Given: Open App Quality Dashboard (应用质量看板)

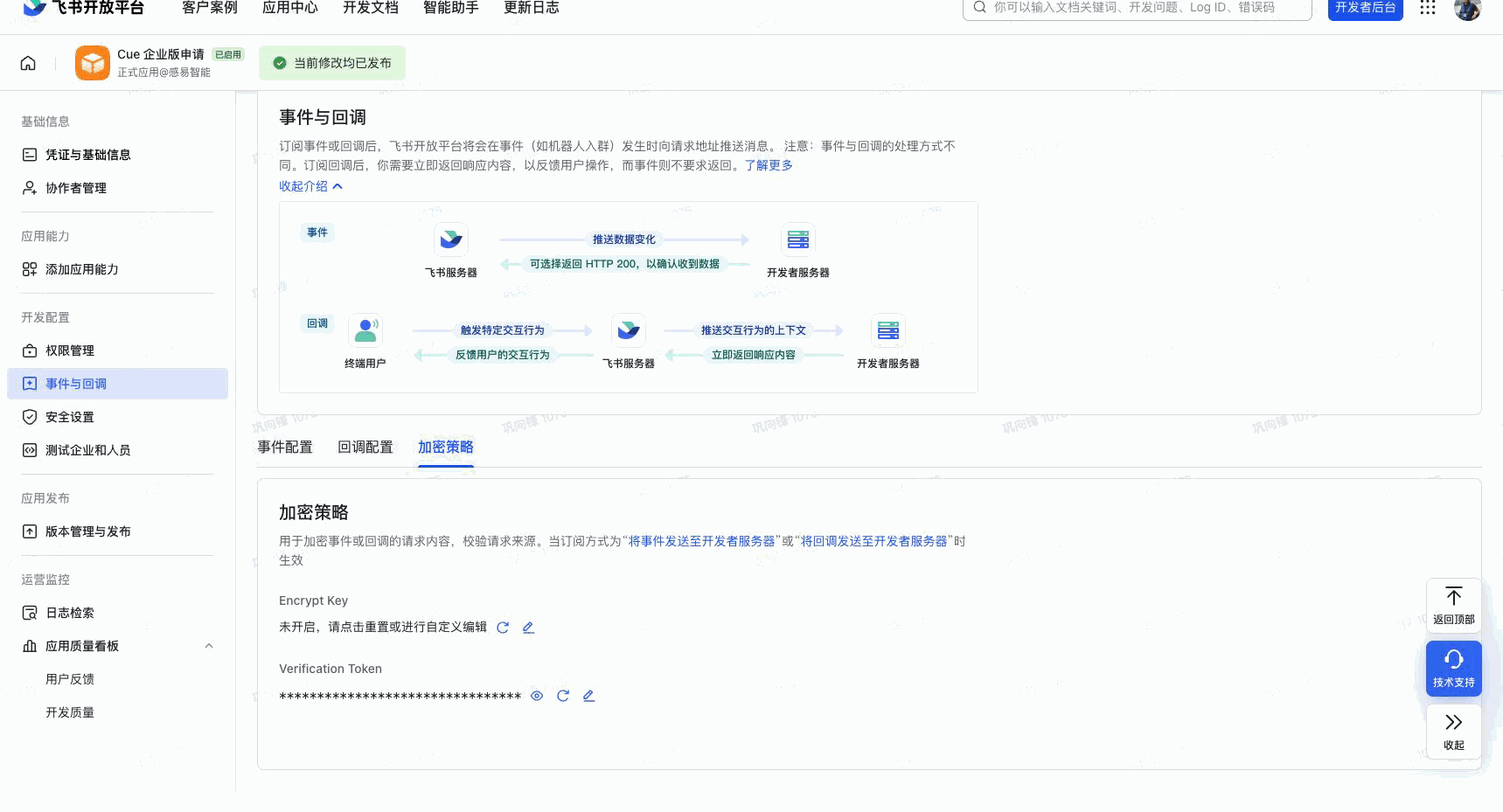Looking at the screenshot, I should click(x=117, y=646).
